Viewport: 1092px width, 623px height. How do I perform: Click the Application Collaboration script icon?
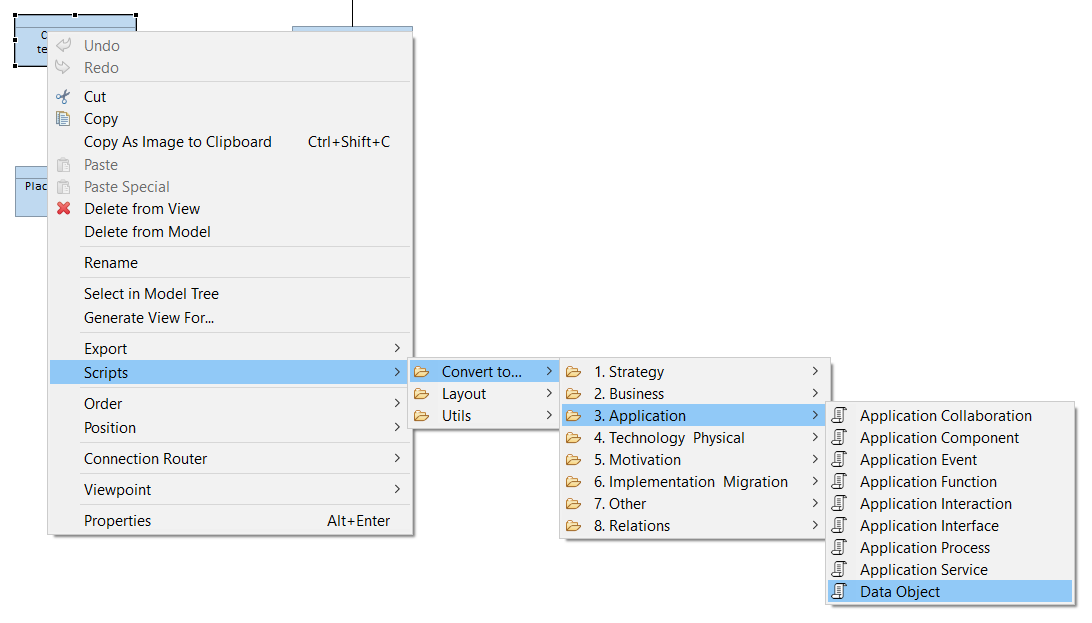click(x=839, y=416)
